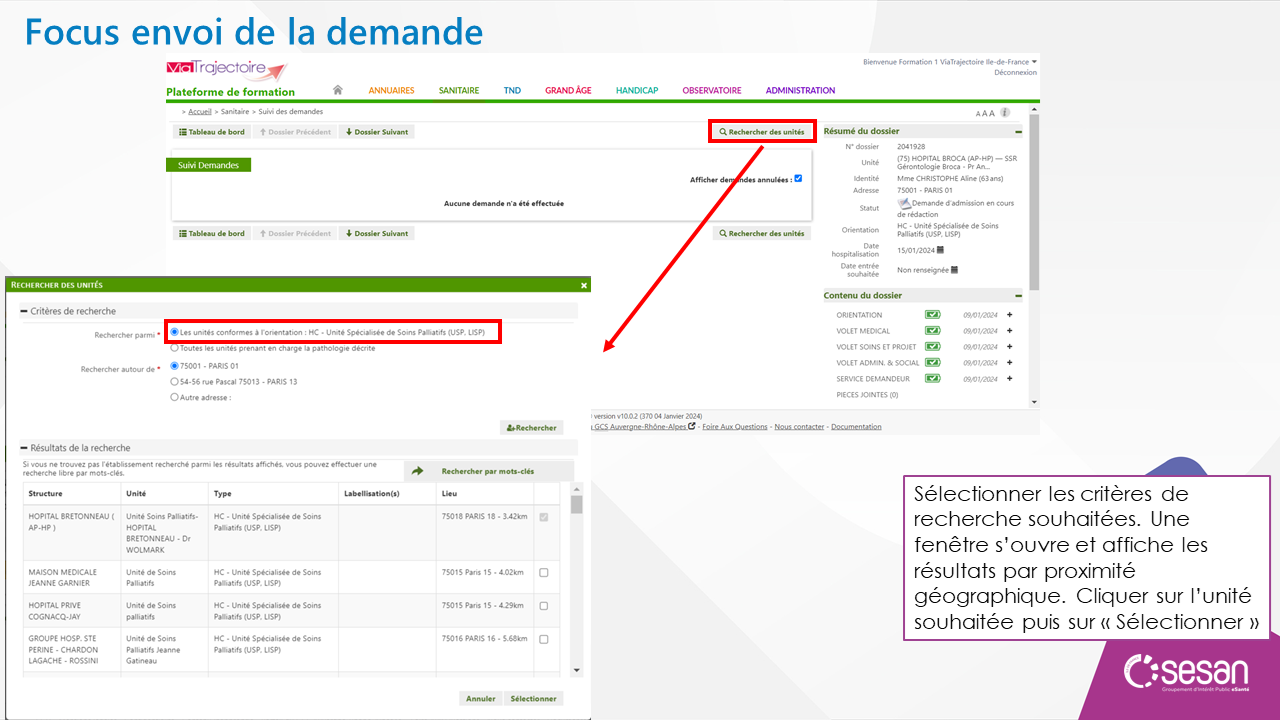1280x720 pixels.
Task: Click green status icon beside VOLET MEDICAL
Action: (x=932, y=331)
